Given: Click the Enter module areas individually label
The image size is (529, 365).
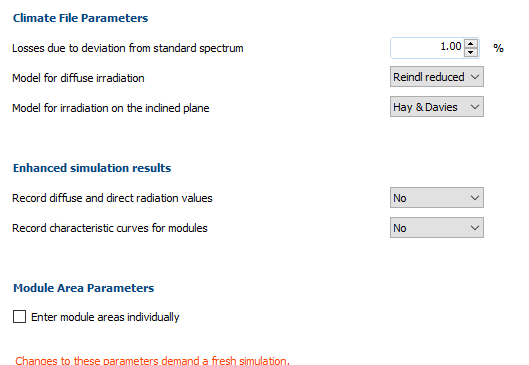Looking at the screenshot, I should coord(105,317).
